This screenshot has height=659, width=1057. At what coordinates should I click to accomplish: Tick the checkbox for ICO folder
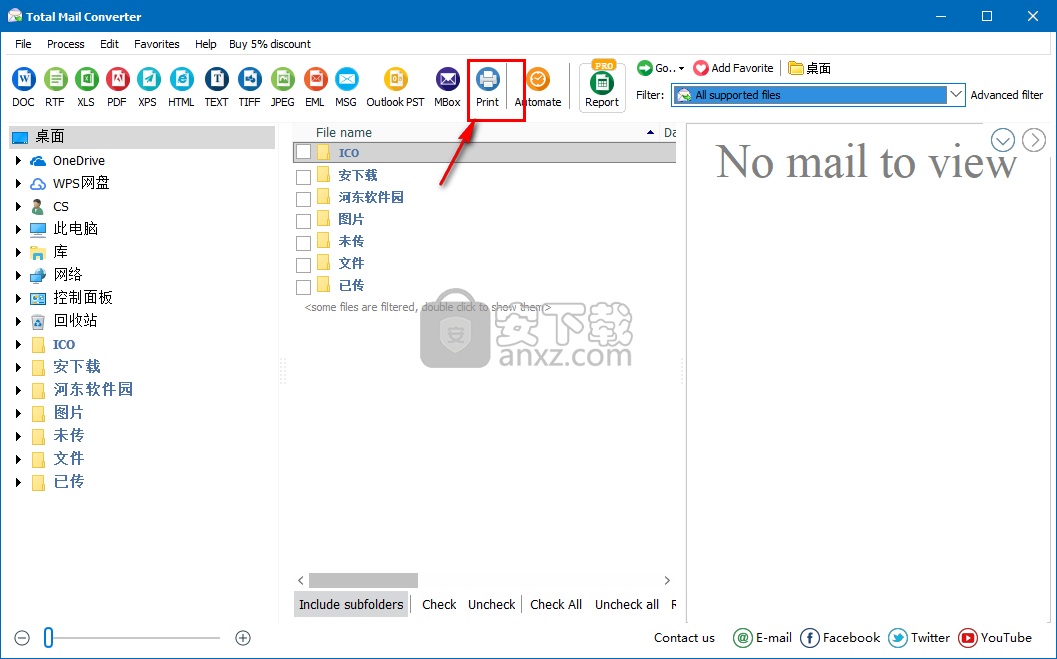point(303,152)
